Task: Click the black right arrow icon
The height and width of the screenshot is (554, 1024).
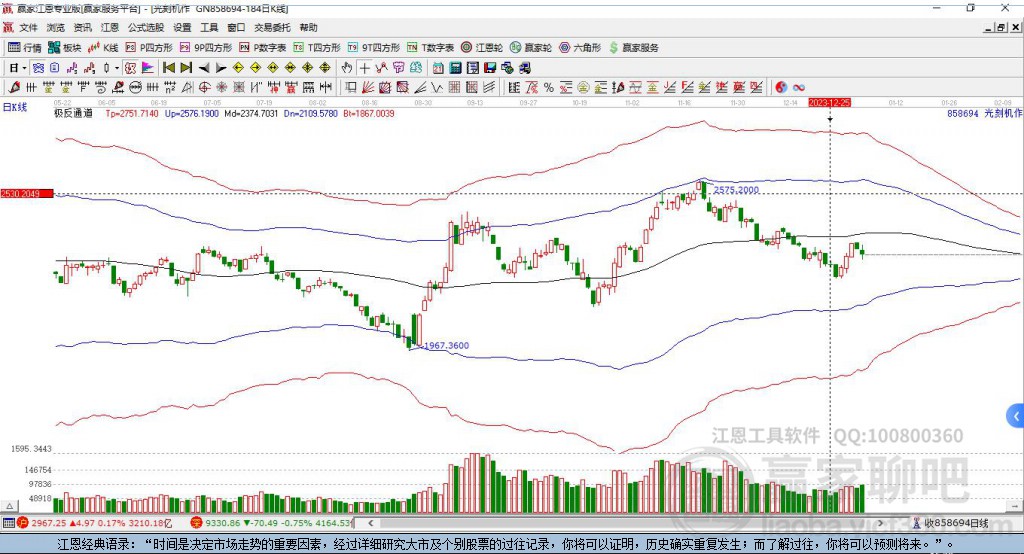Action: point(221,68)
